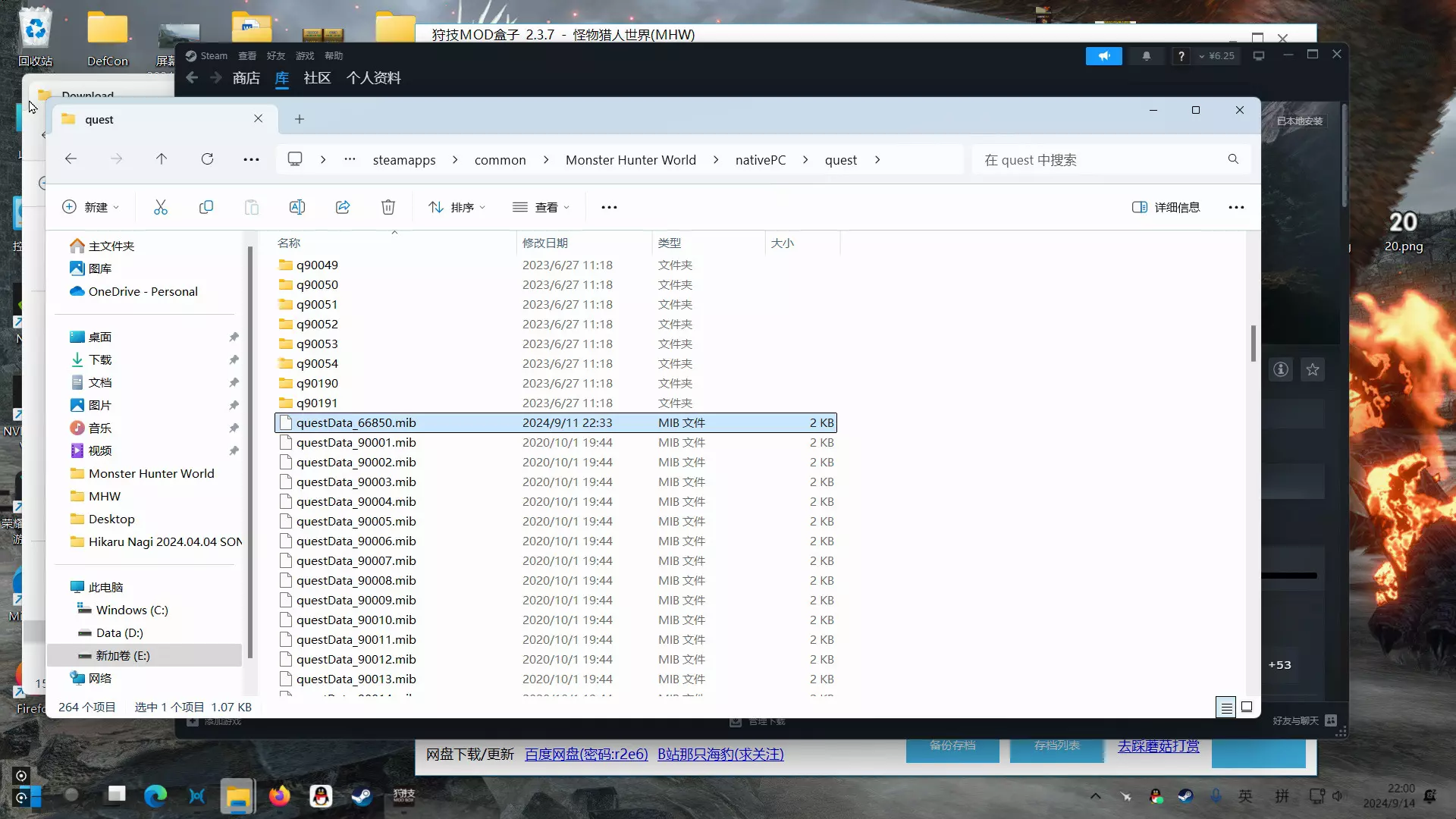Switch to details list view in status bar
1456x819 pixels.
(1226, 707)
